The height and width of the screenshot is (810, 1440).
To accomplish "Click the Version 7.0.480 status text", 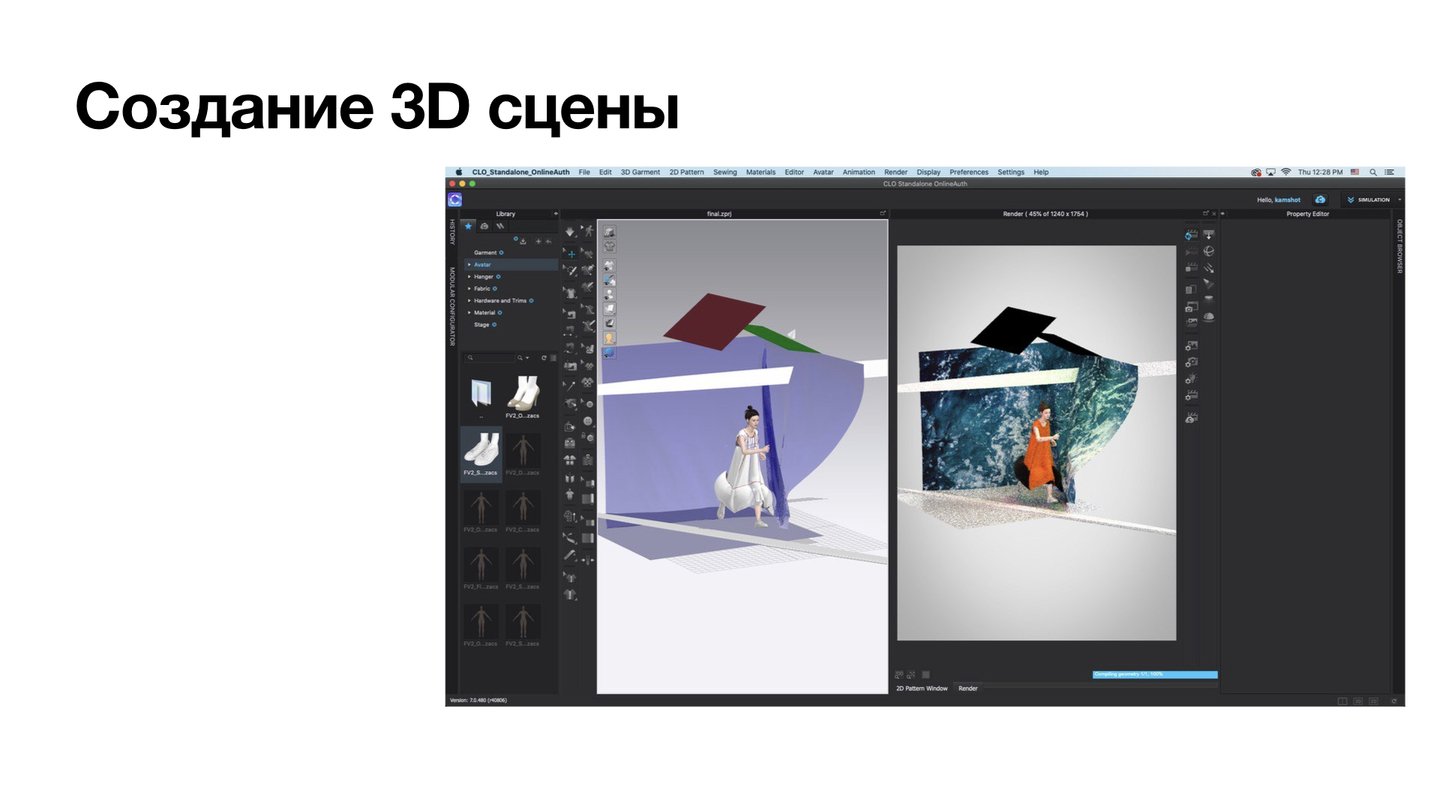I will click(478, 700).
